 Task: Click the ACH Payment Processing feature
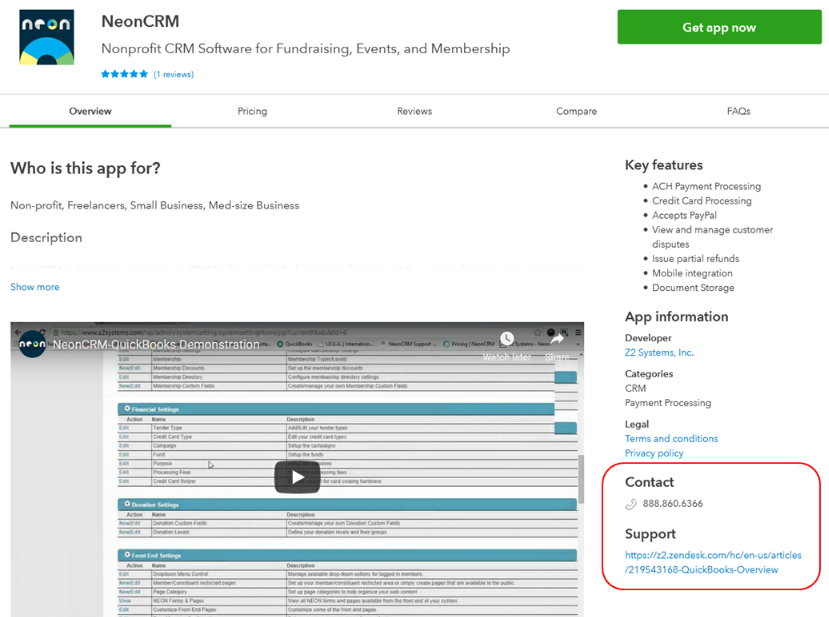(706, 186)
